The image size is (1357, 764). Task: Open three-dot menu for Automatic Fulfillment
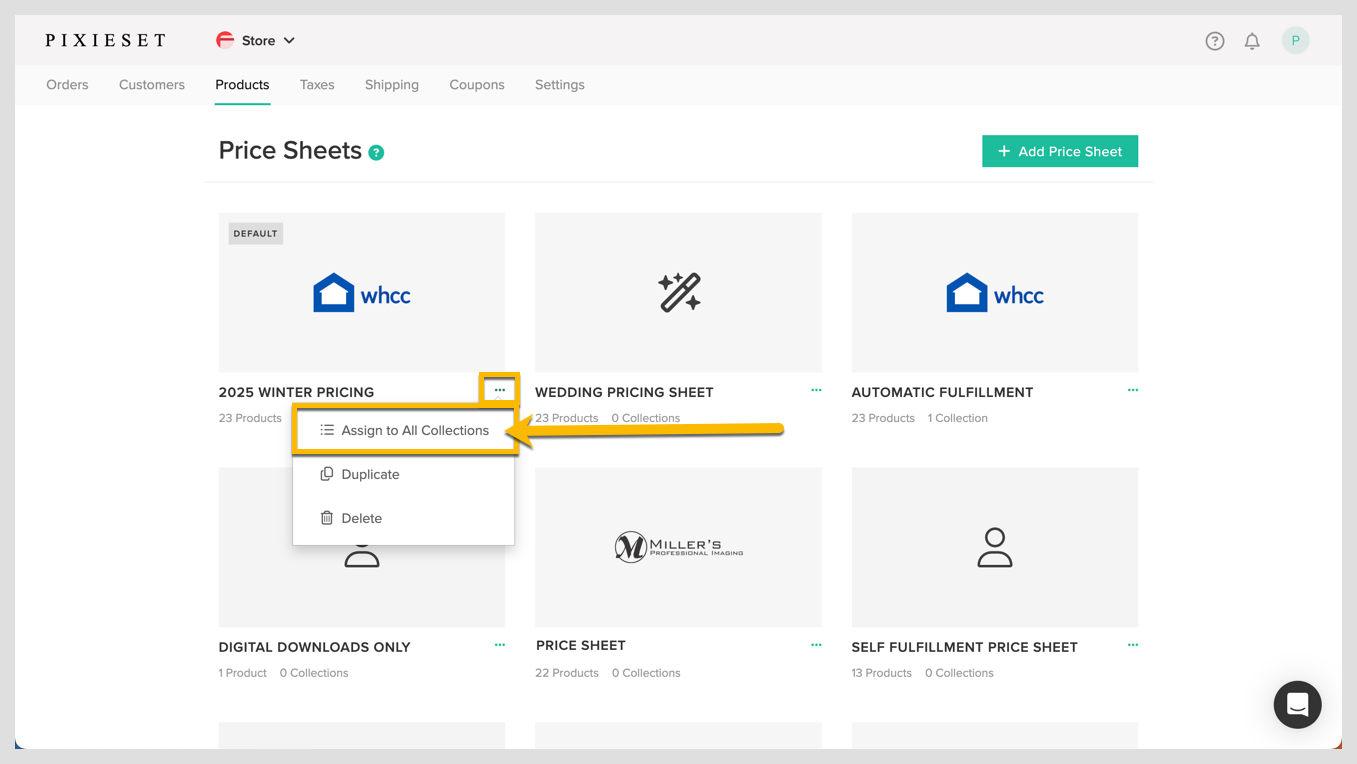point(1133,390)
